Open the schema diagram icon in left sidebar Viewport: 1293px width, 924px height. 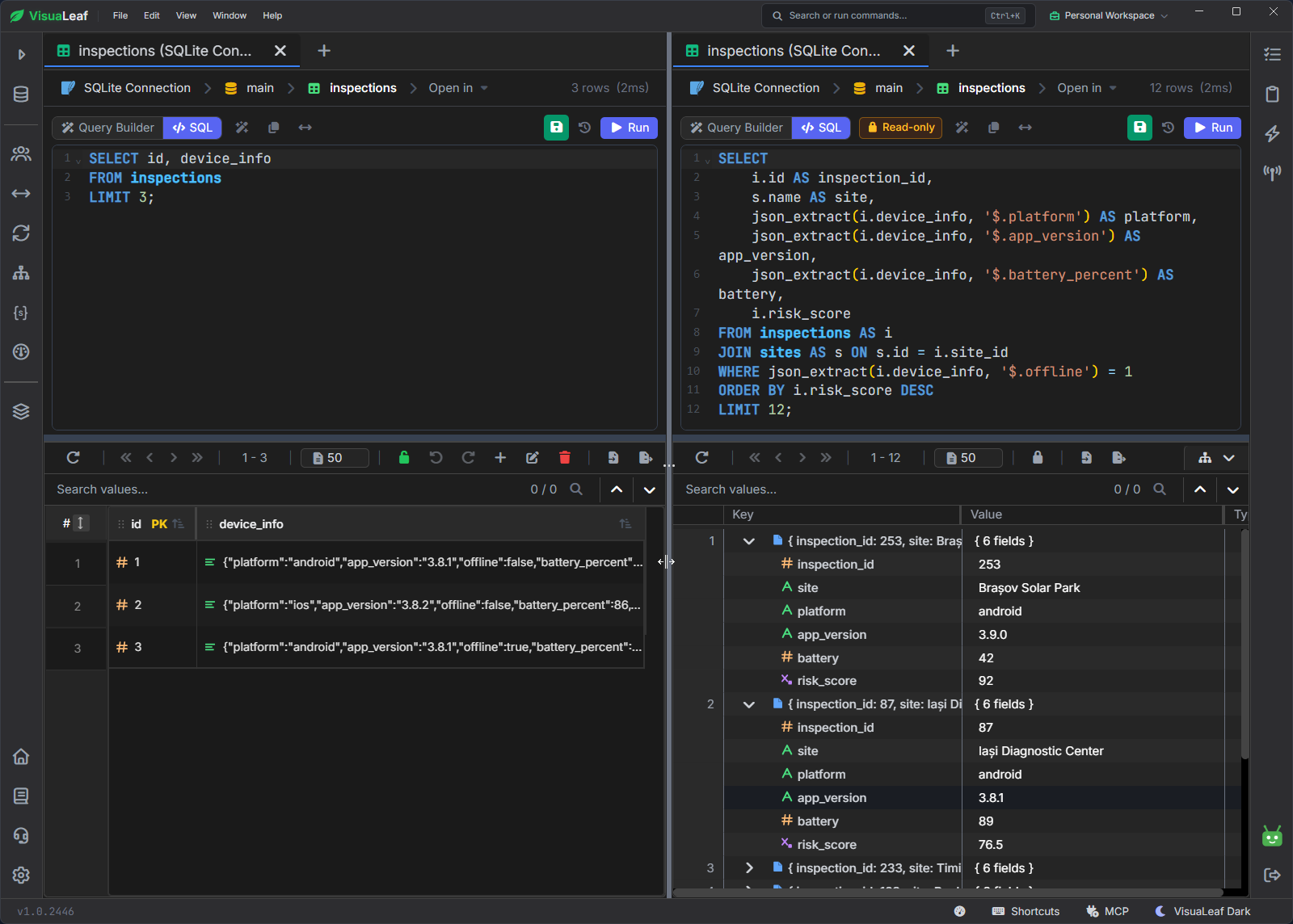21,273
